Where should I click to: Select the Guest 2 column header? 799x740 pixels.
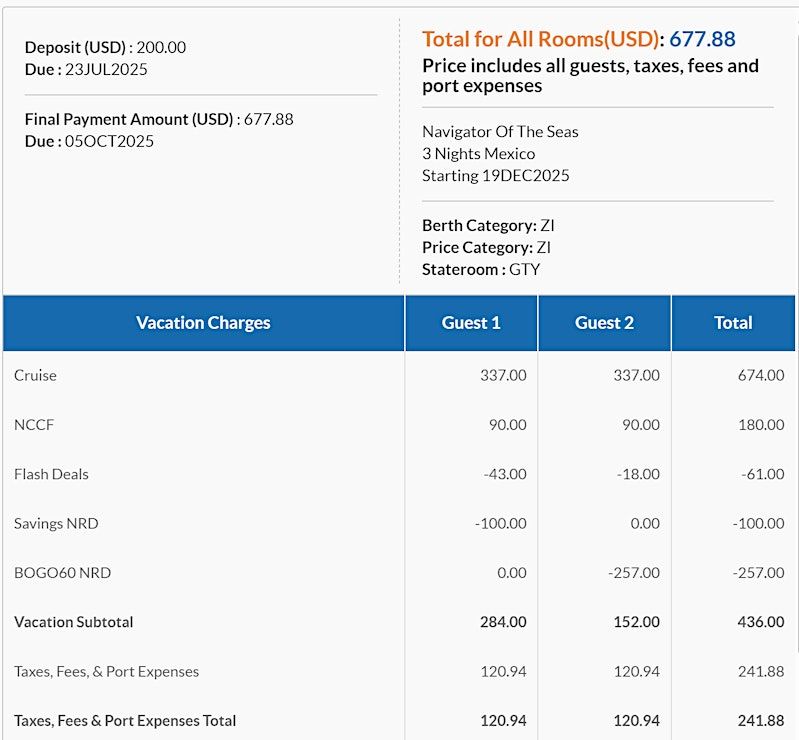604,323
